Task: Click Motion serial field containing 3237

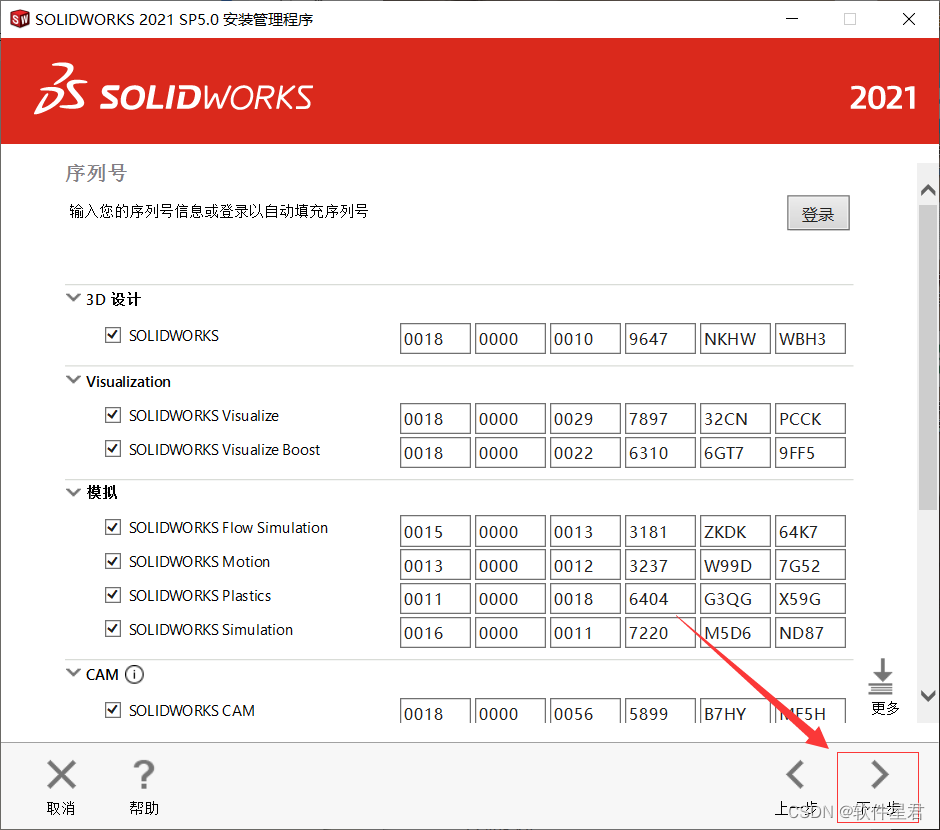Action: [660, 565]
